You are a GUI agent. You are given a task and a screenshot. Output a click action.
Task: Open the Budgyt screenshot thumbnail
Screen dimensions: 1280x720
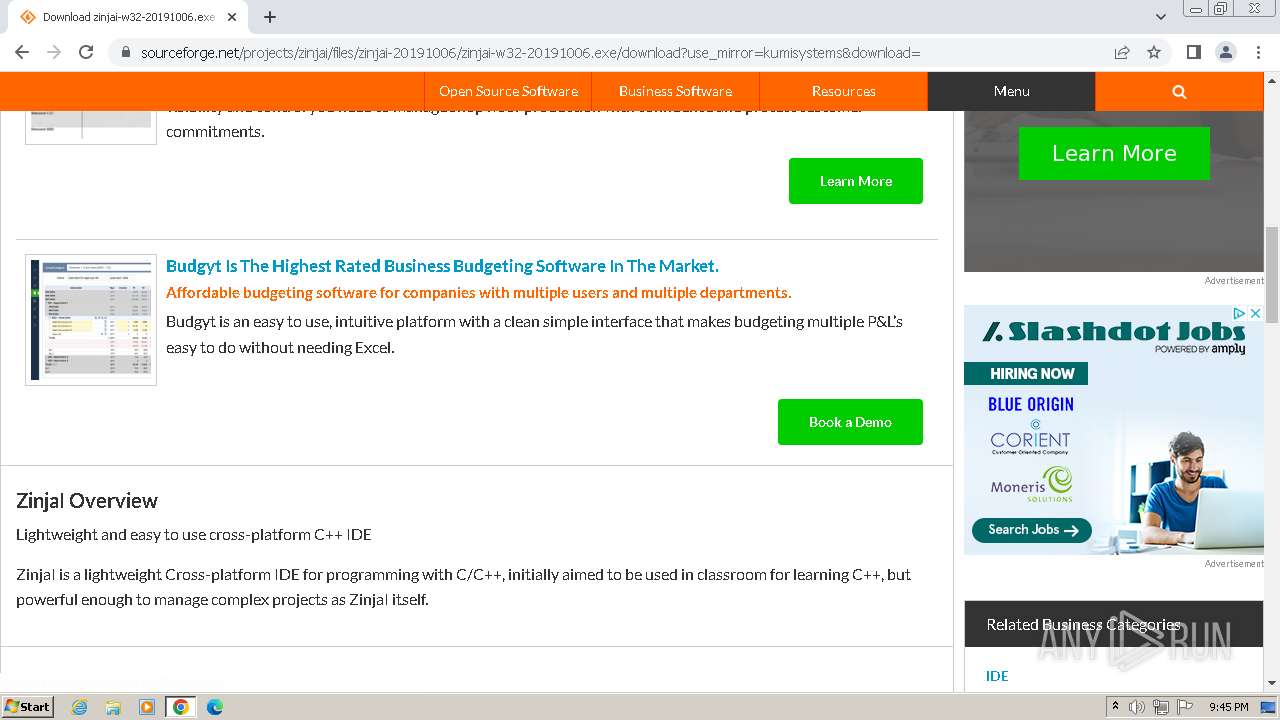coord(91,320)
